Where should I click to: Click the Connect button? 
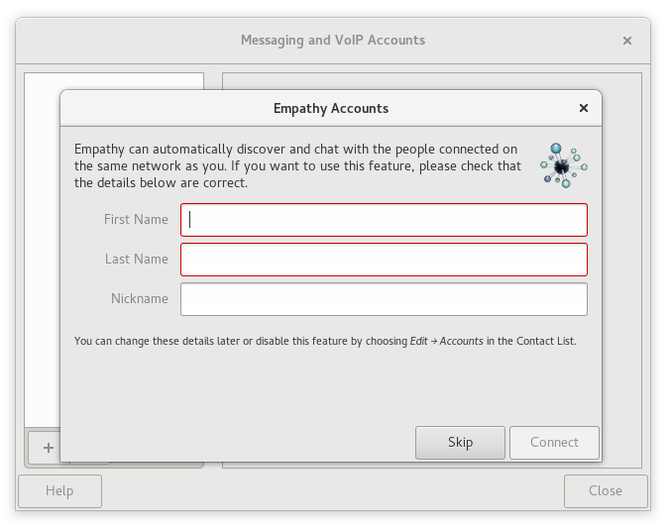coord(554,442)
